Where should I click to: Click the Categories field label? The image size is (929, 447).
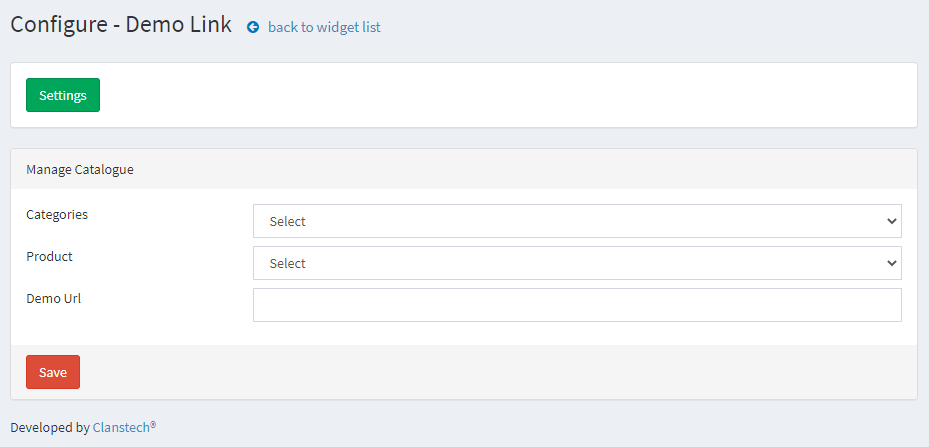coord(57,215)
